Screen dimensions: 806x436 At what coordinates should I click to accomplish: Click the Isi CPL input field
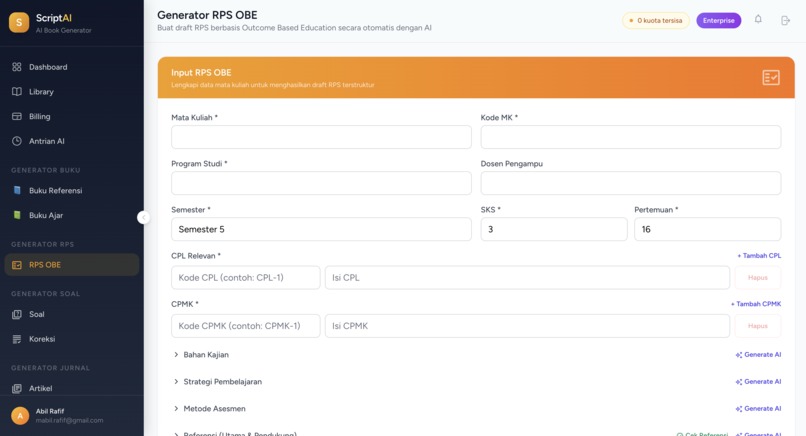tap(527, 278)
